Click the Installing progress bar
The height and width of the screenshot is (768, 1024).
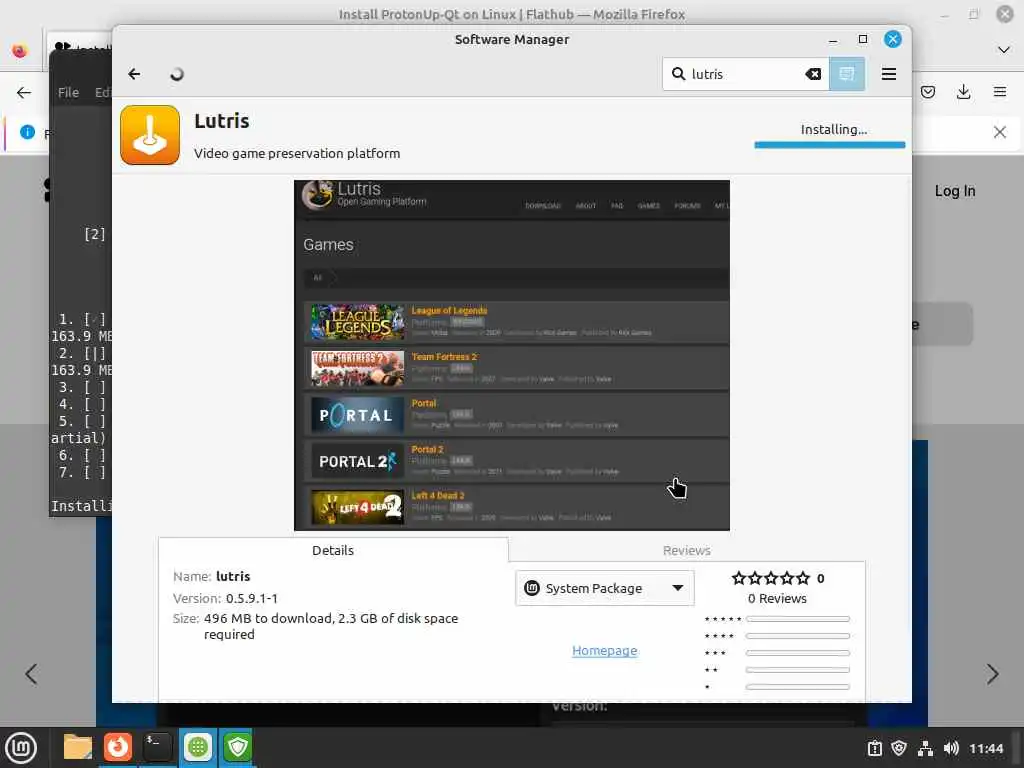point(829,145)
